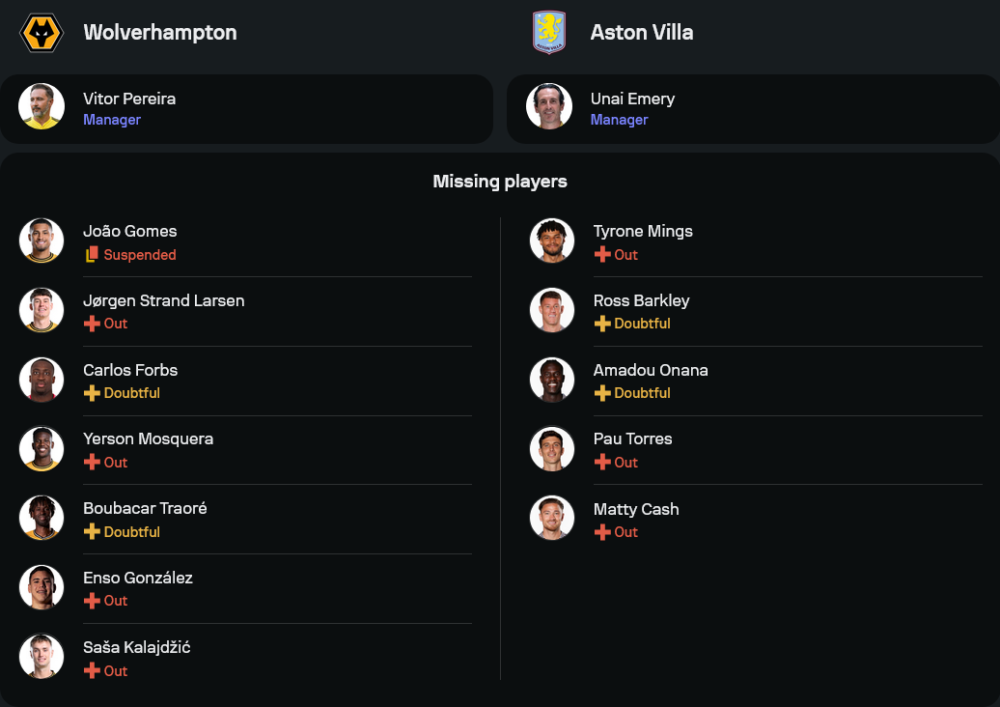Click the Aston Villa club crest icon

549,32
